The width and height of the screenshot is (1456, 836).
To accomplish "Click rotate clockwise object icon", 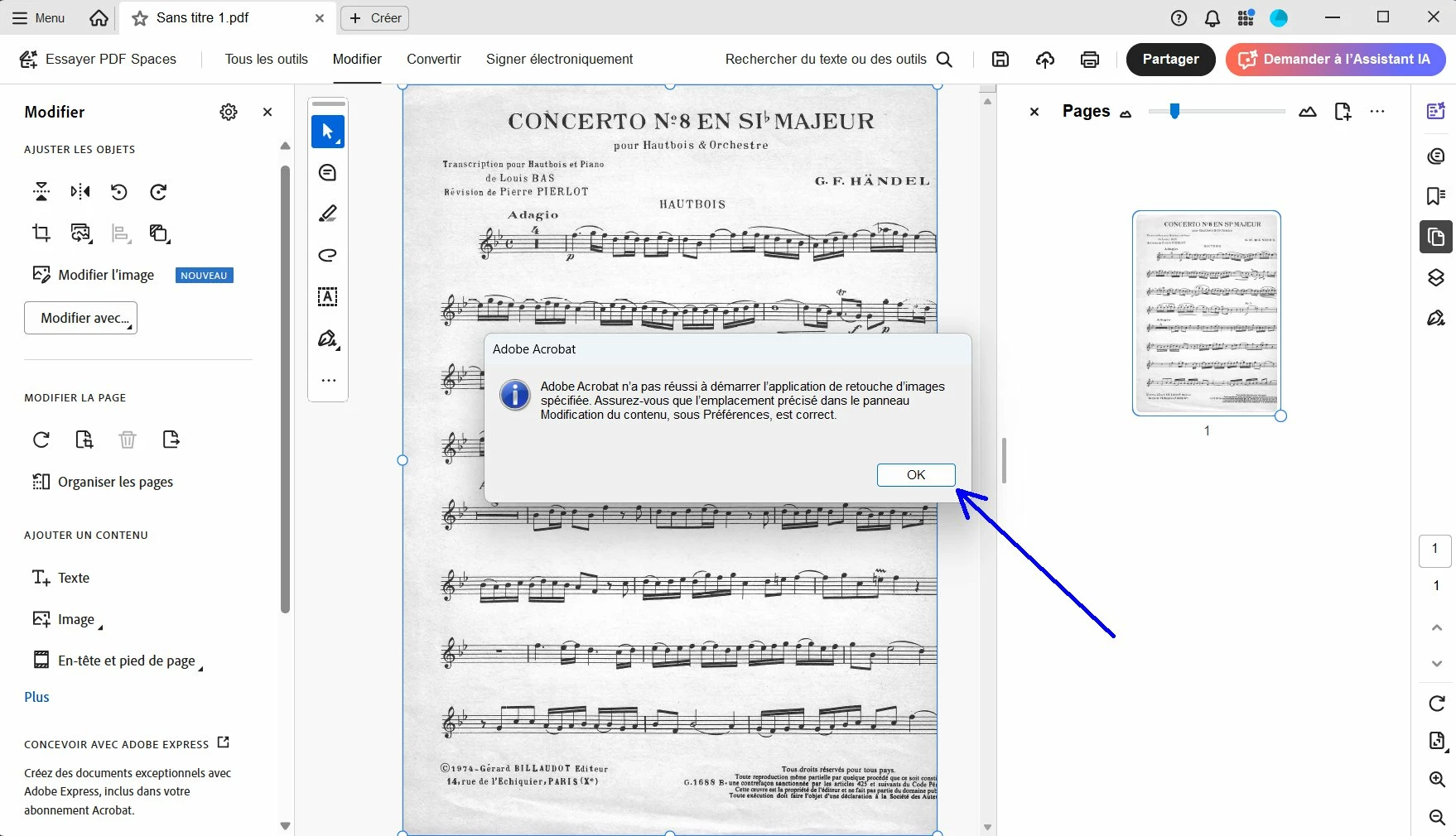I will coord(158,192).
